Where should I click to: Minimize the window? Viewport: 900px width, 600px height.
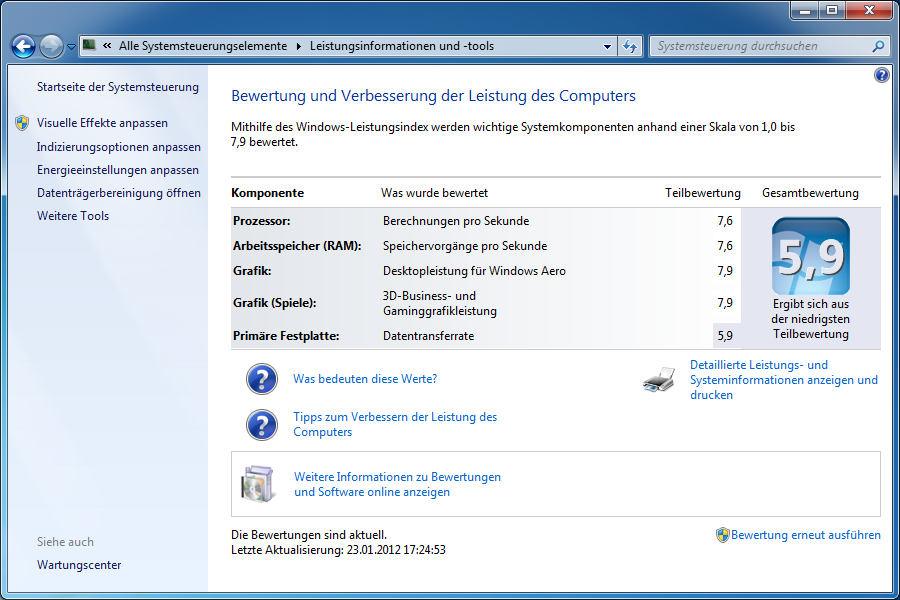(x=805, y=10)
